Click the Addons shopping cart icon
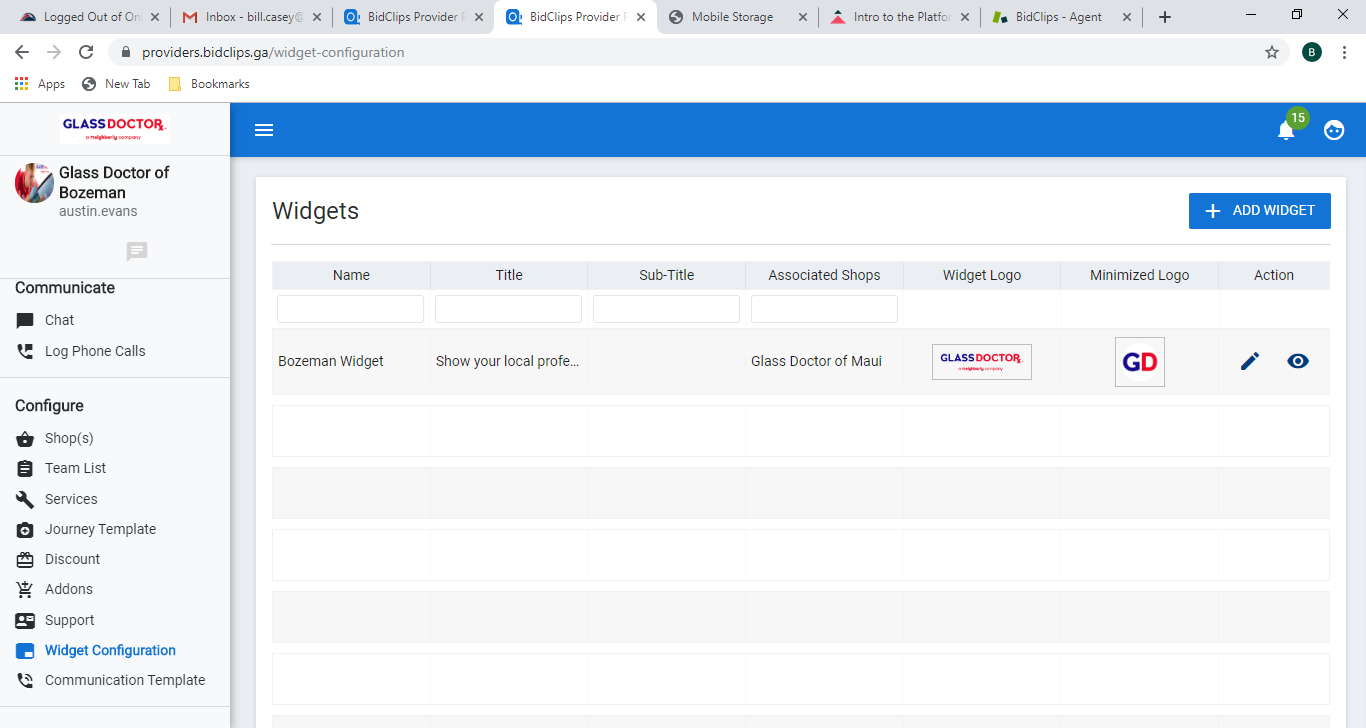1366x728 pixels. pos(25,590)
